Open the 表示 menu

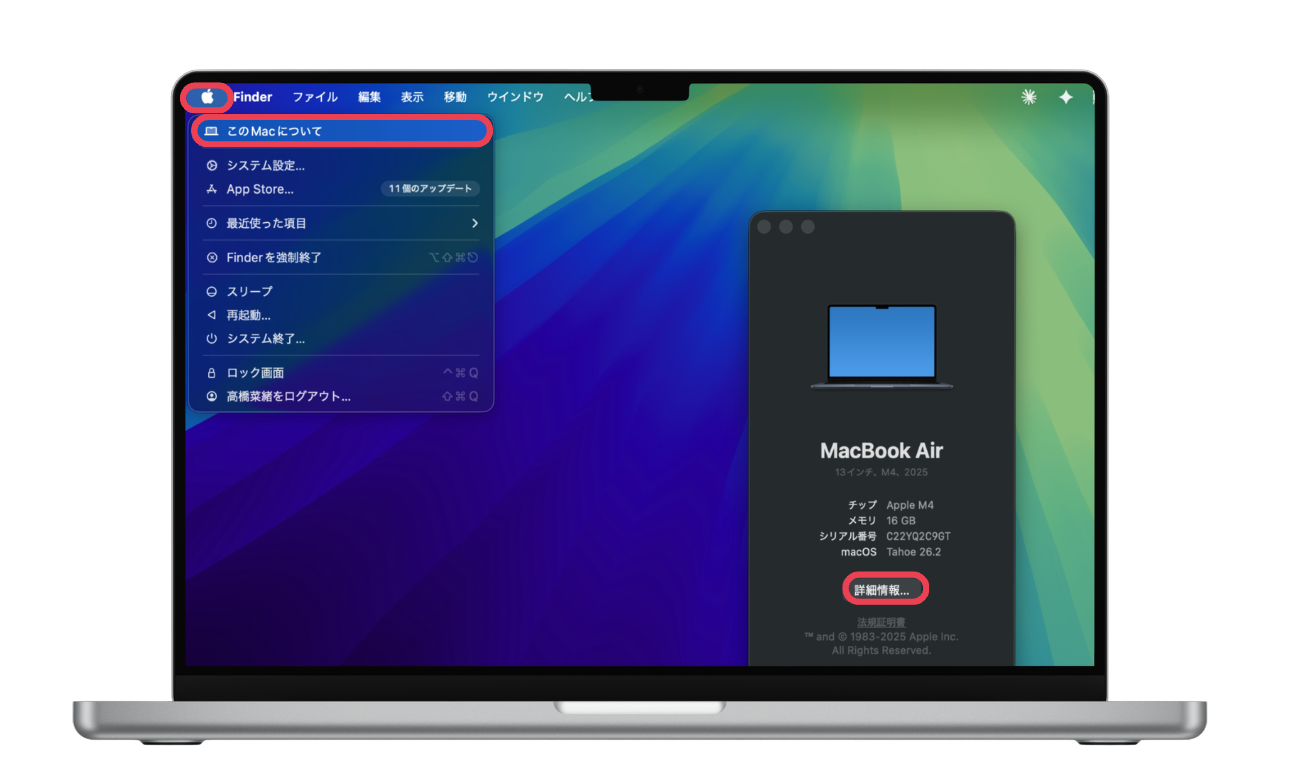[412, 97]
